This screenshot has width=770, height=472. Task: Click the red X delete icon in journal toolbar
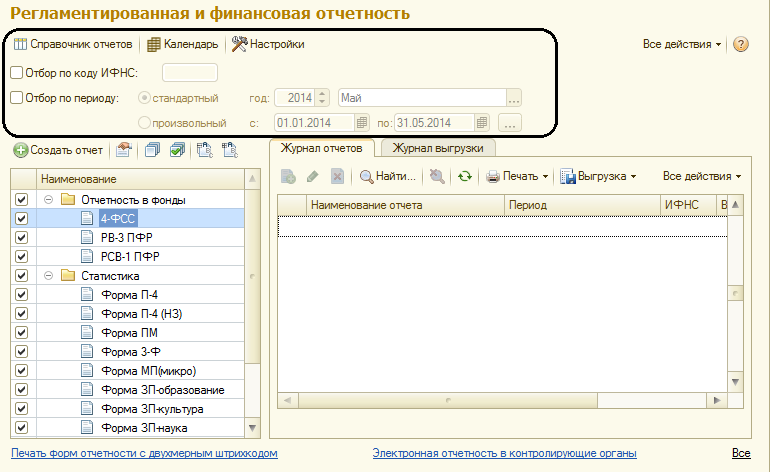pos(337,176)
